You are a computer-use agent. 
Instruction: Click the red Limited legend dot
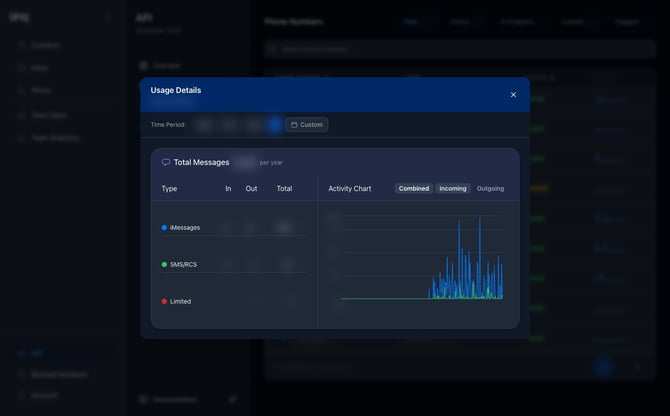point(164,301)
